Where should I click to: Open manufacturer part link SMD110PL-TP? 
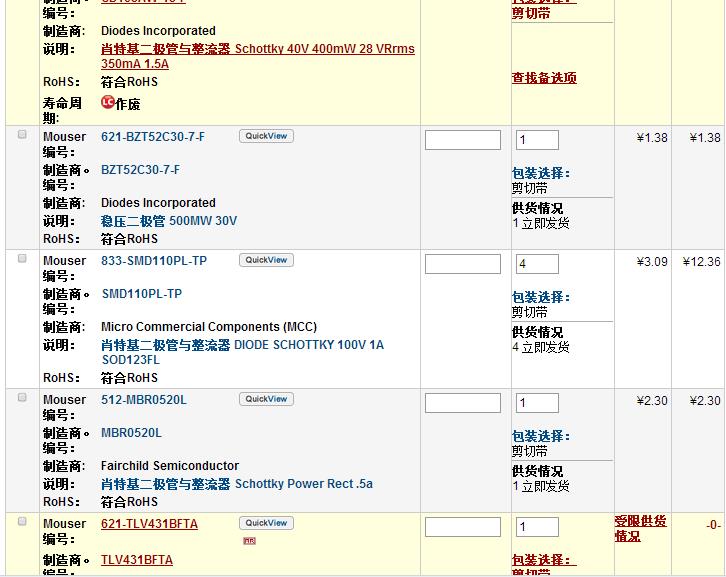142,294
